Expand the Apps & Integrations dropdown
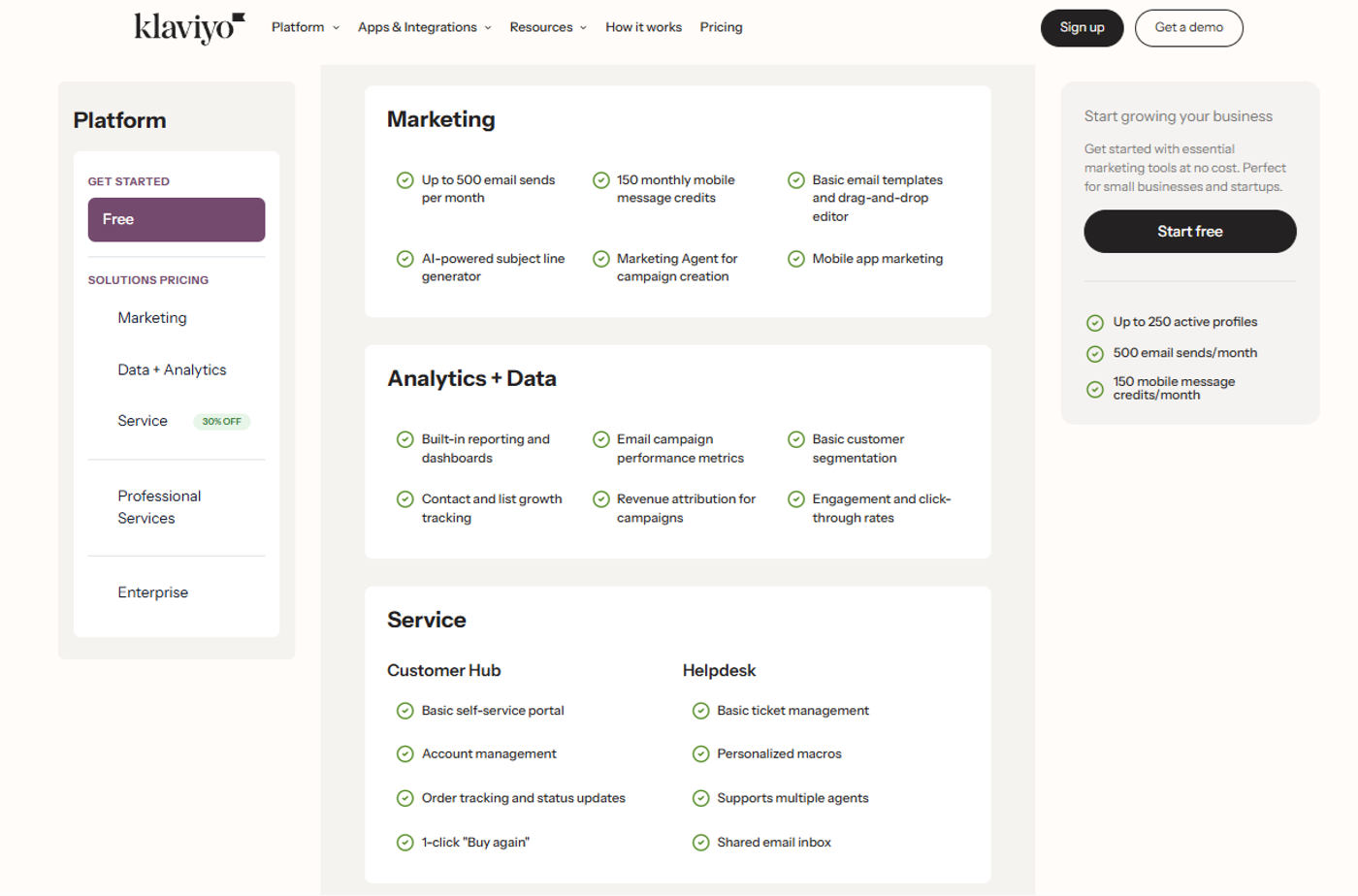 [x=425, y=27]
